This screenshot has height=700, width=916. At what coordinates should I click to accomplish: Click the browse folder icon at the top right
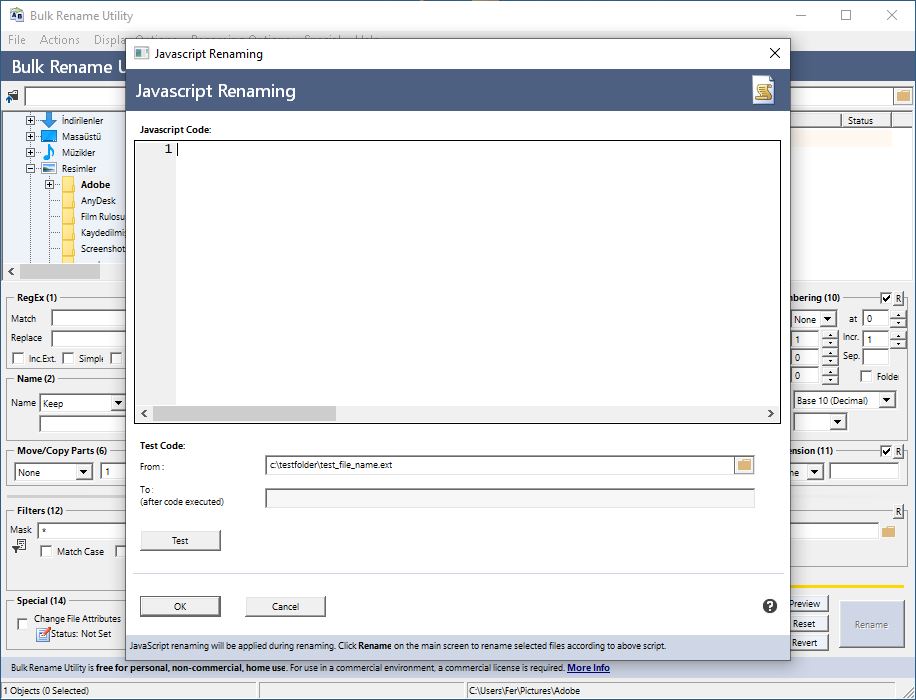pyautogui.click(x=903, y=96)
